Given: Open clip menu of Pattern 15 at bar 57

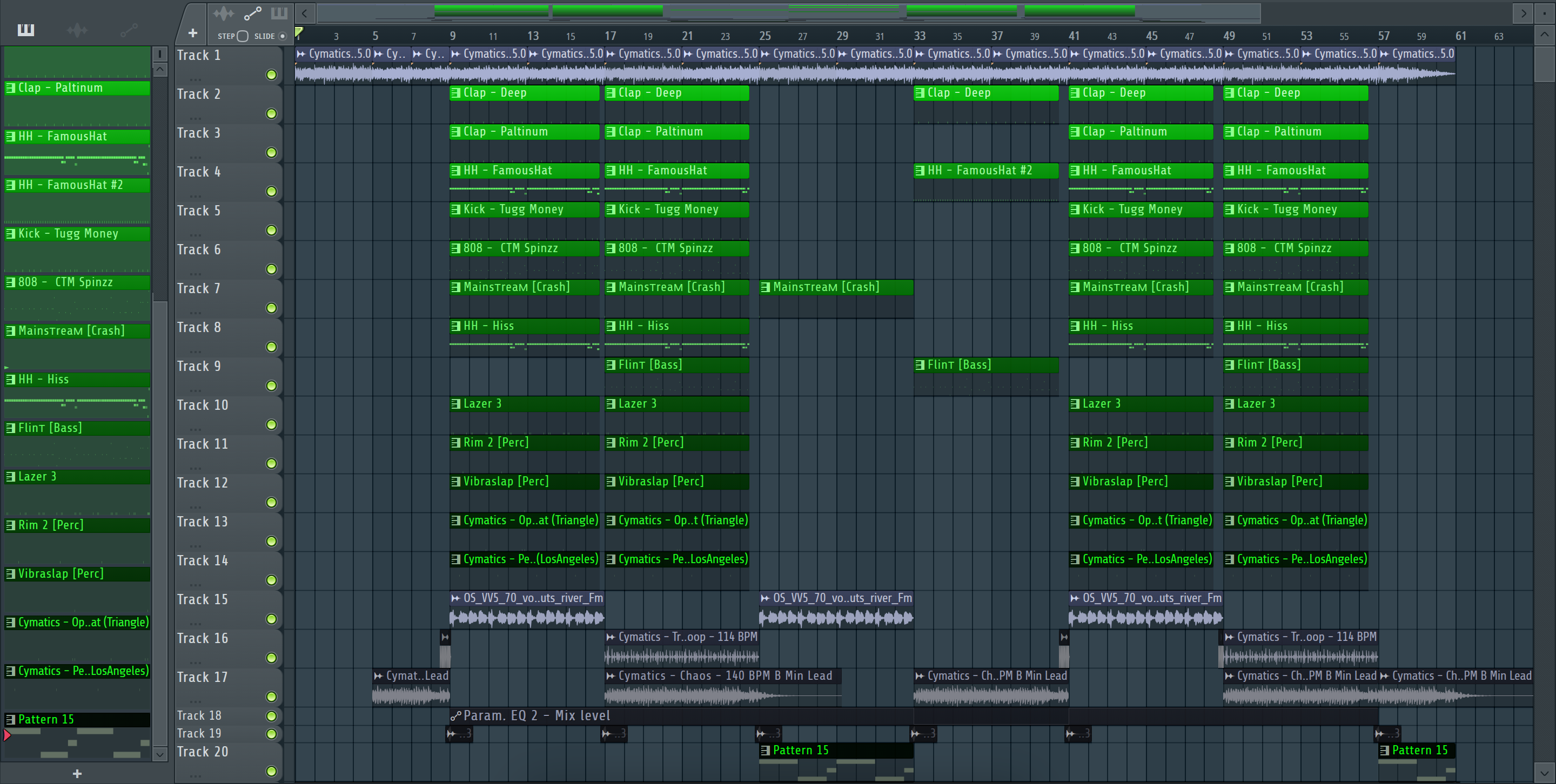Looking at the screenshot, I should [x=1384, y=750].
